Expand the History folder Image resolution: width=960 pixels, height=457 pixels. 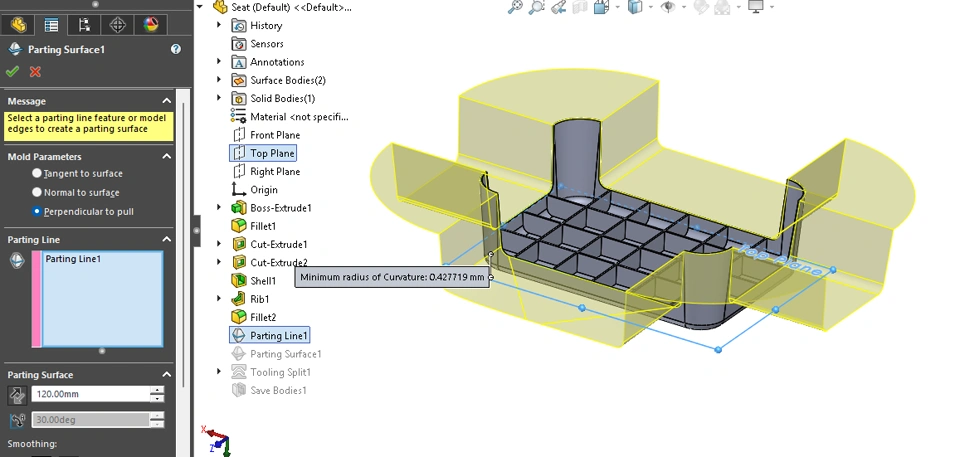click(x=219, y=25)
